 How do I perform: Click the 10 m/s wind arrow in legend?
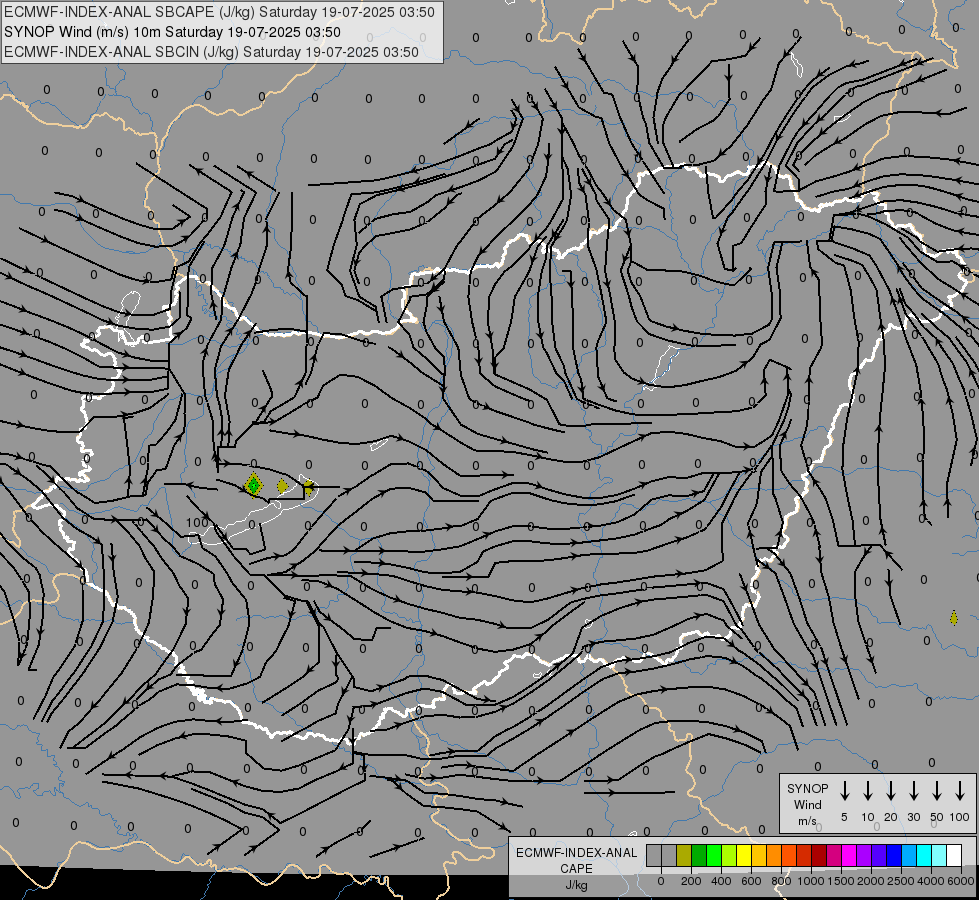click(x=867, y=790)
